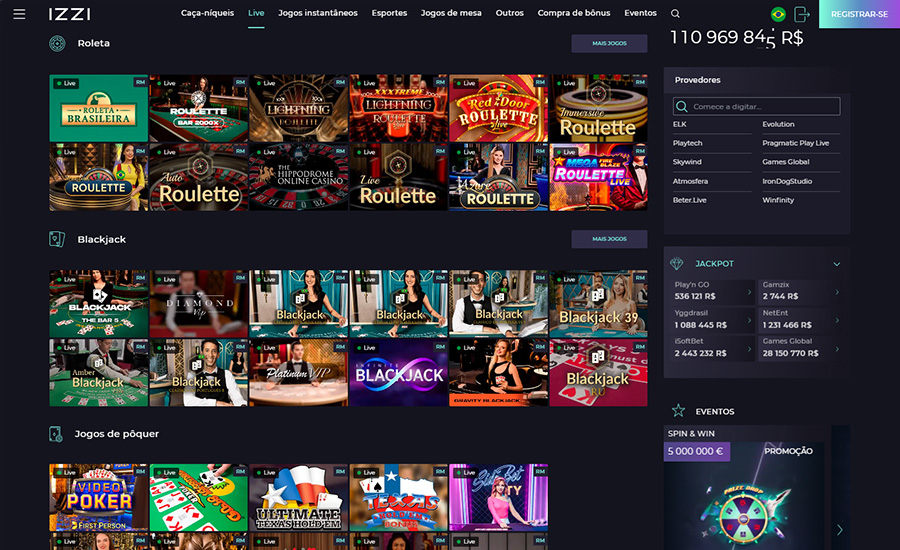900x550 pixels.
Task: Open Blackjack The Bar 5 game
Action: [x=99, y=304]
